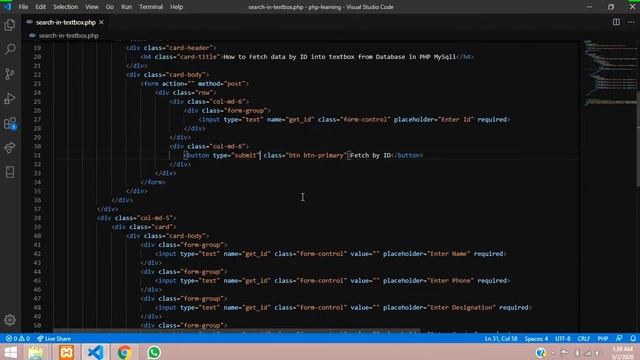Open the Go menu

(x=110, y=7)
